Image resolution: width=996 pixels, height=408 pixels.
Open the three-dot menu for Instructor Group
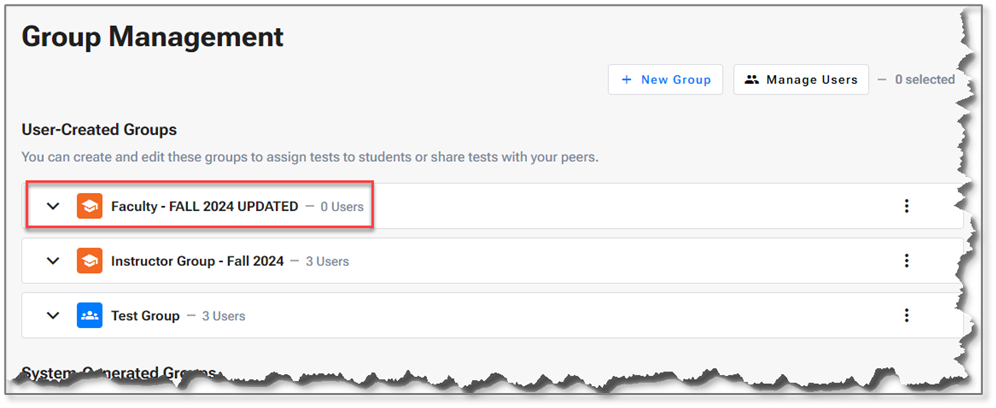coord(906,261)
